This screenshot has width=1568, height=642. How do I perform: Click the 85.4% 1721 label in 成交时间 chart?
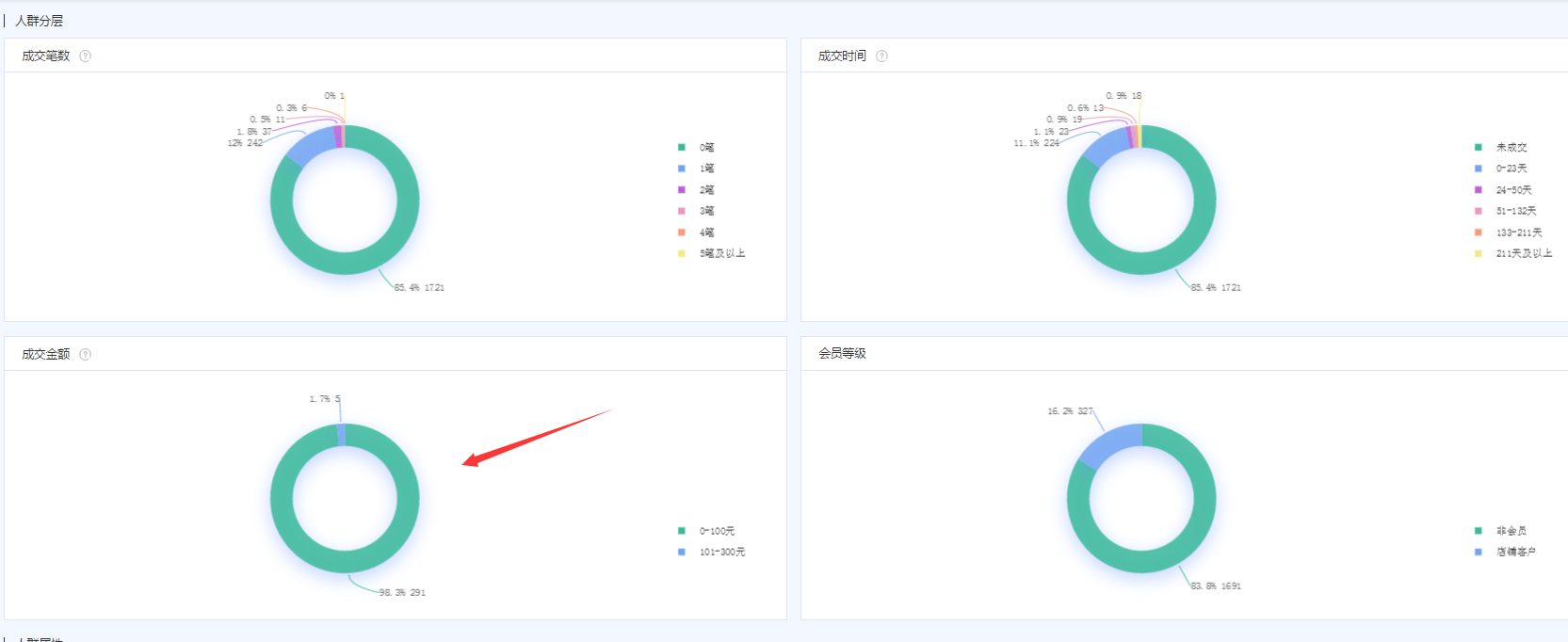1215,288
